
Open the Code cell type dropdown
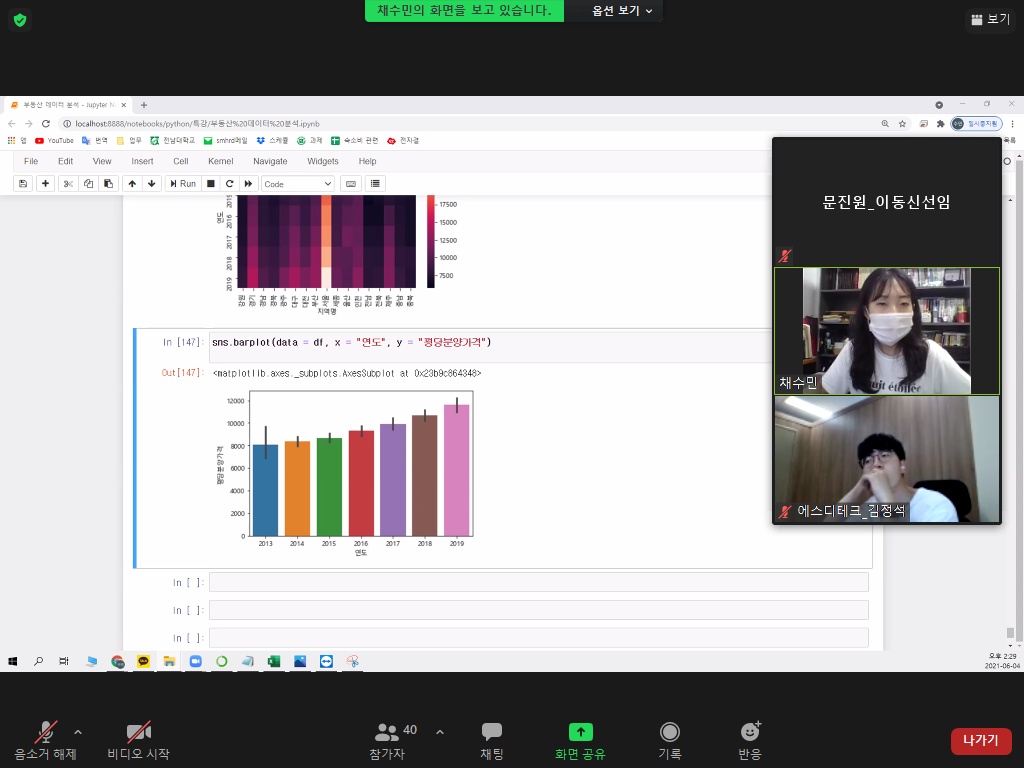pyautogui.click(x=298, y=184)
